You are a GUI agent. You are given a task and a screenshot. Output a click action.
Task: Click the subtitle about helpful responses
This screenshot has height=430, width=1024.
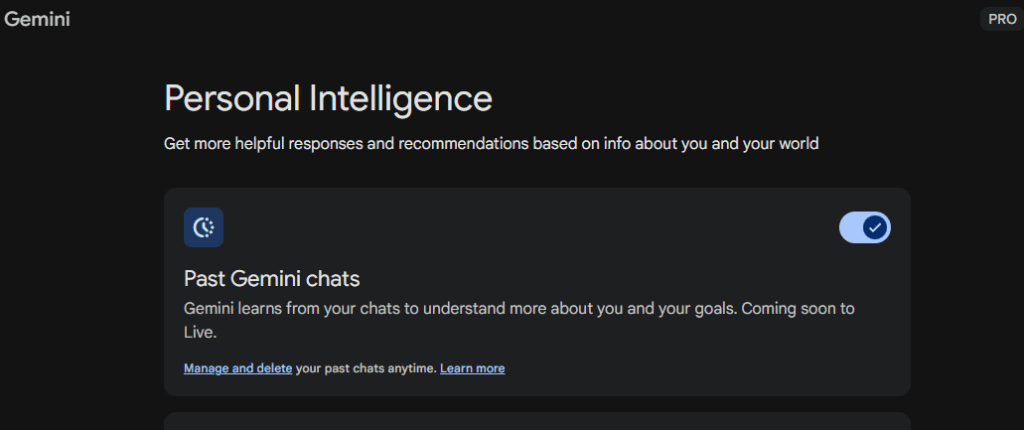pyautogui.click(x=491, y=144)
